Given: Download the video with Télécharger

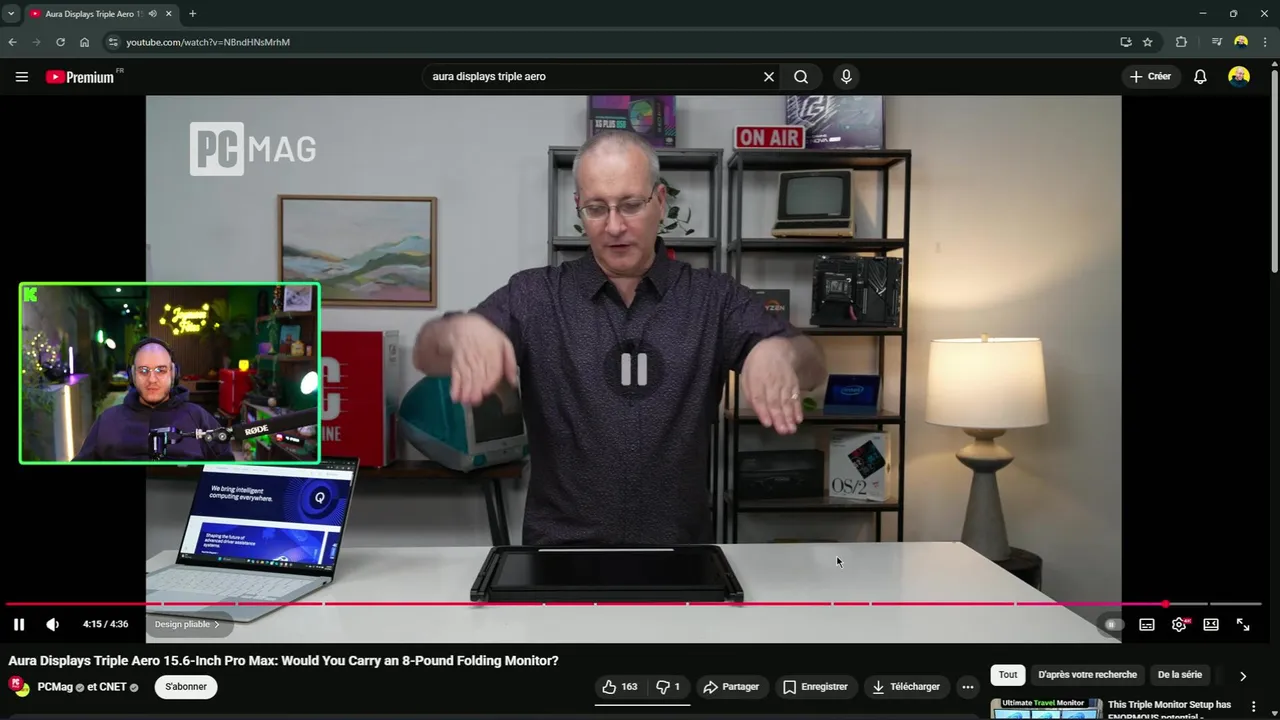Looking at the screenshot, I should 906,687.
